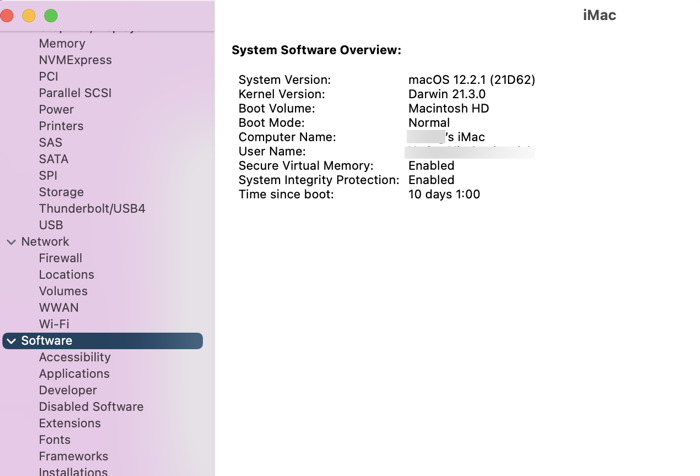Screen dimensions: 700x476
Task: Open the PCI hardware entry
Action: pos(48,76)
